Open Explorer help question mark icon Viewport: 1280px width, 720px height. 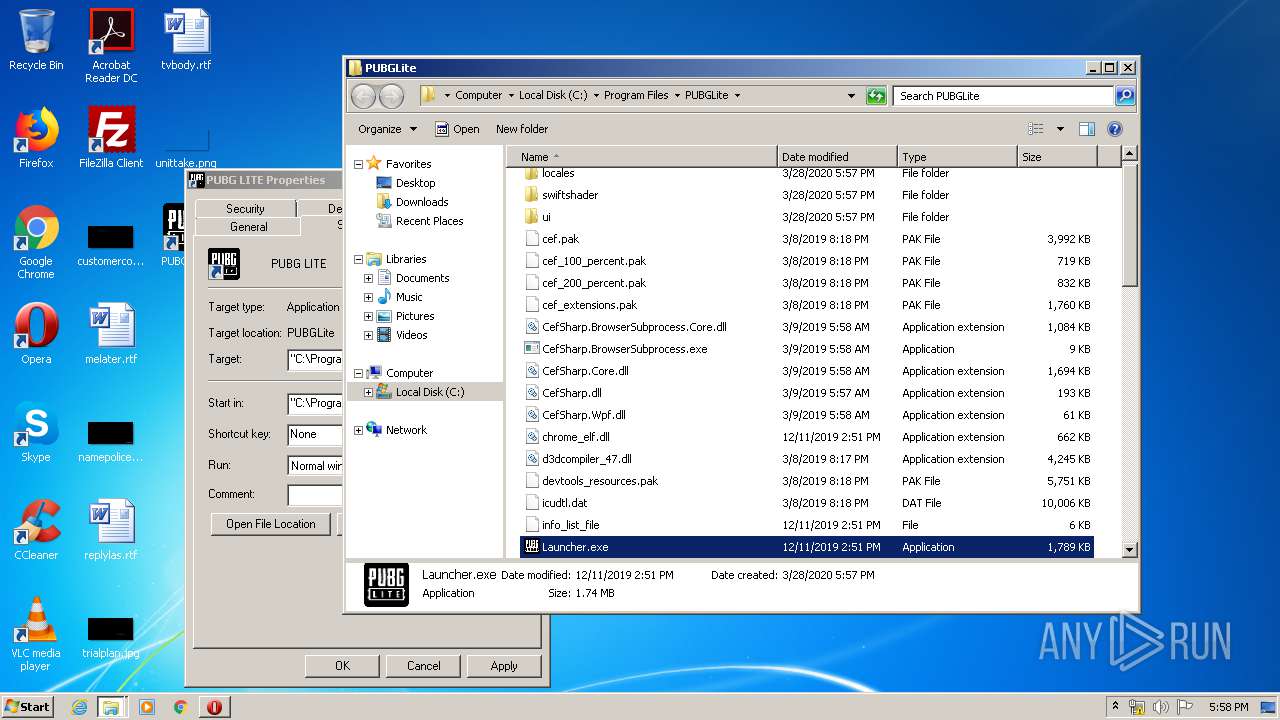click(x=1115, y=129)
